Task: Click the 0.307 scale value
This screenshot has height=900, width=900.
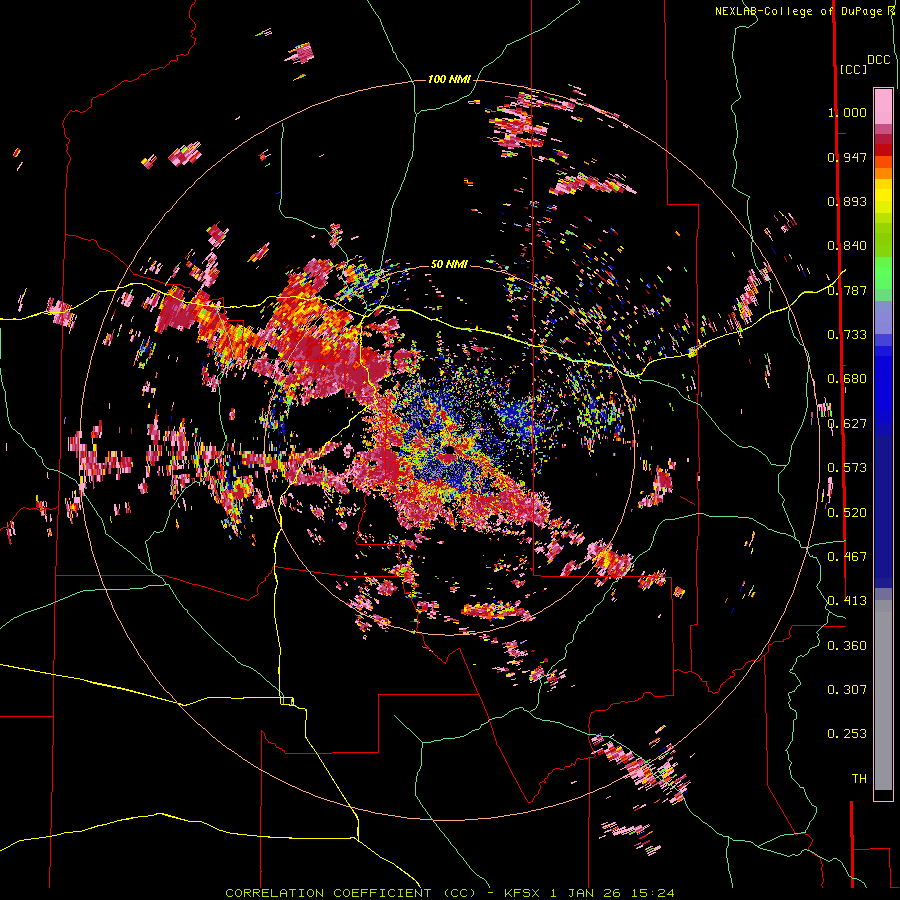Action: pyautogui.click(x=847, y=690)
